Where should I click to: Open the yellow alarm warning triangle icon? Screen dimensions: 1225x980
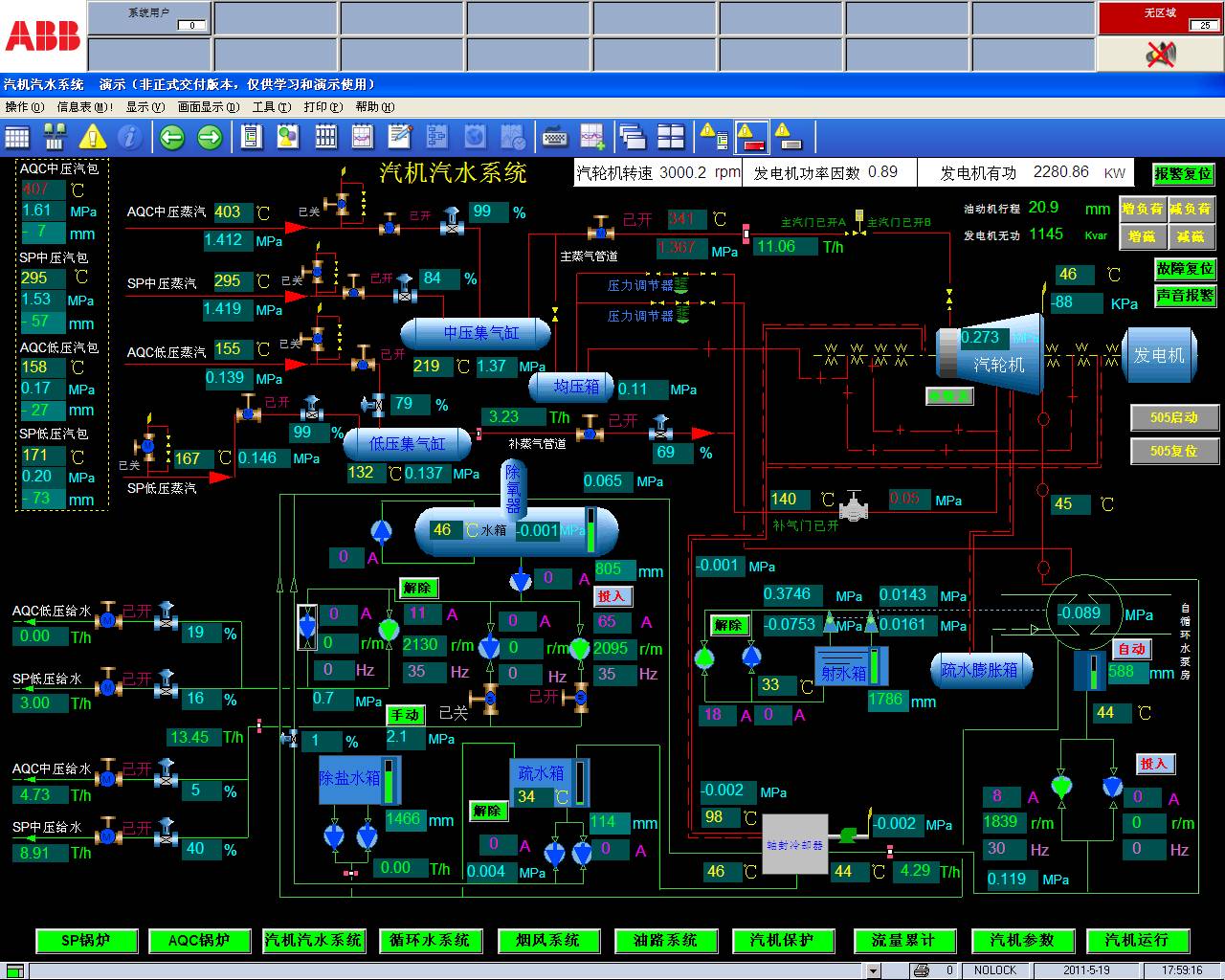(93, 138)
